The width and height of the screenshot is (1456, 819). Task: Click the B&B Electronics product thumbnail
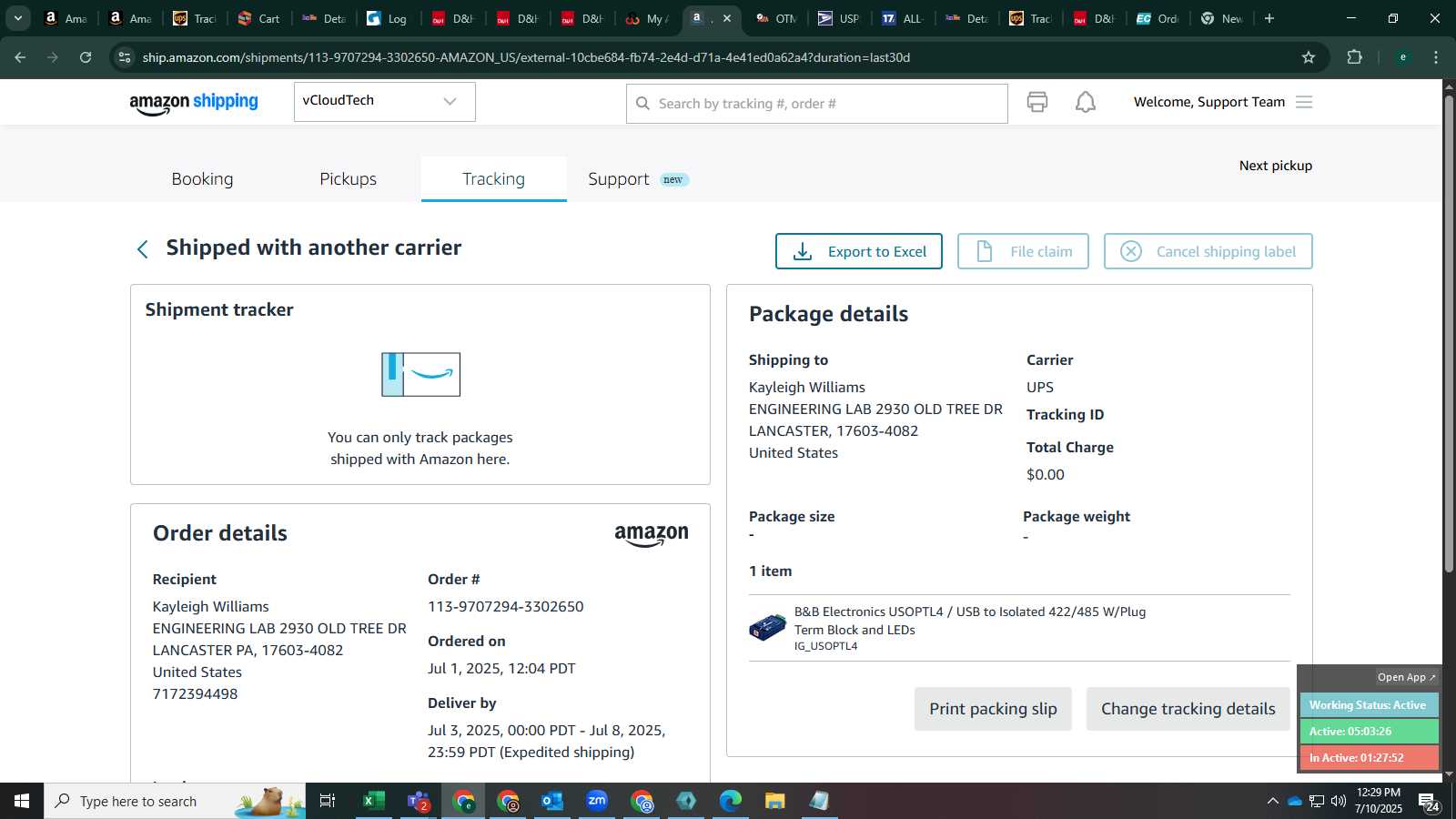(767, 627)
